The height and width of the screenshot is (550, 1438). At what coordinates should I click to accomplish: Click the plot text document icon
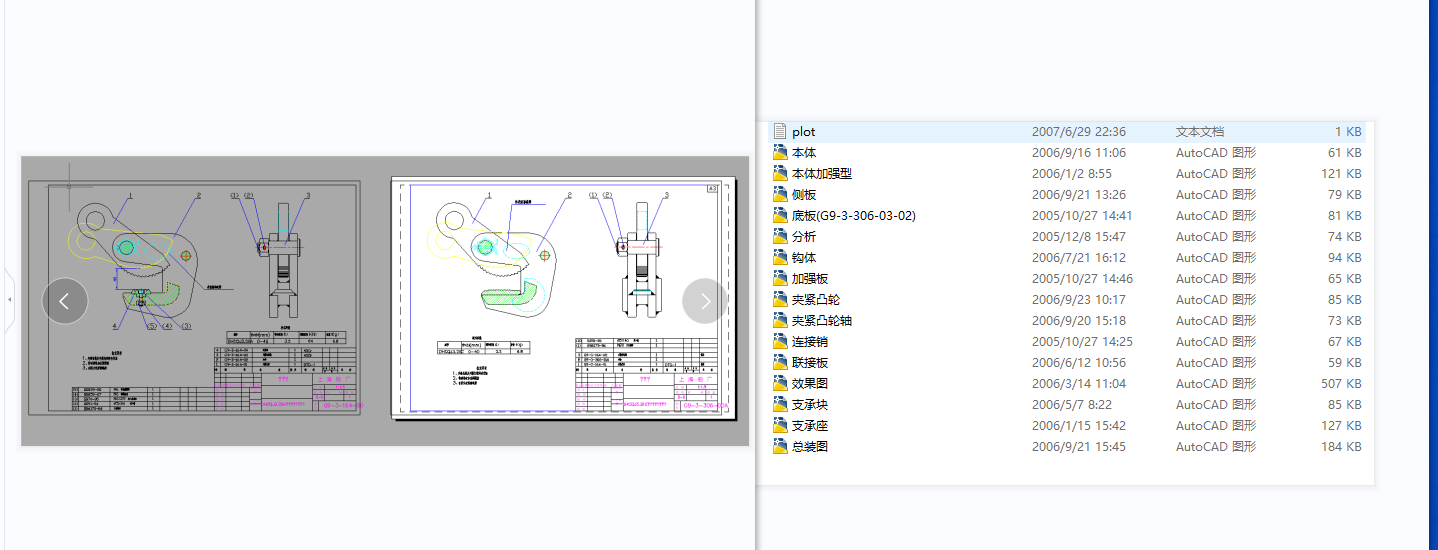click(781, 131)
